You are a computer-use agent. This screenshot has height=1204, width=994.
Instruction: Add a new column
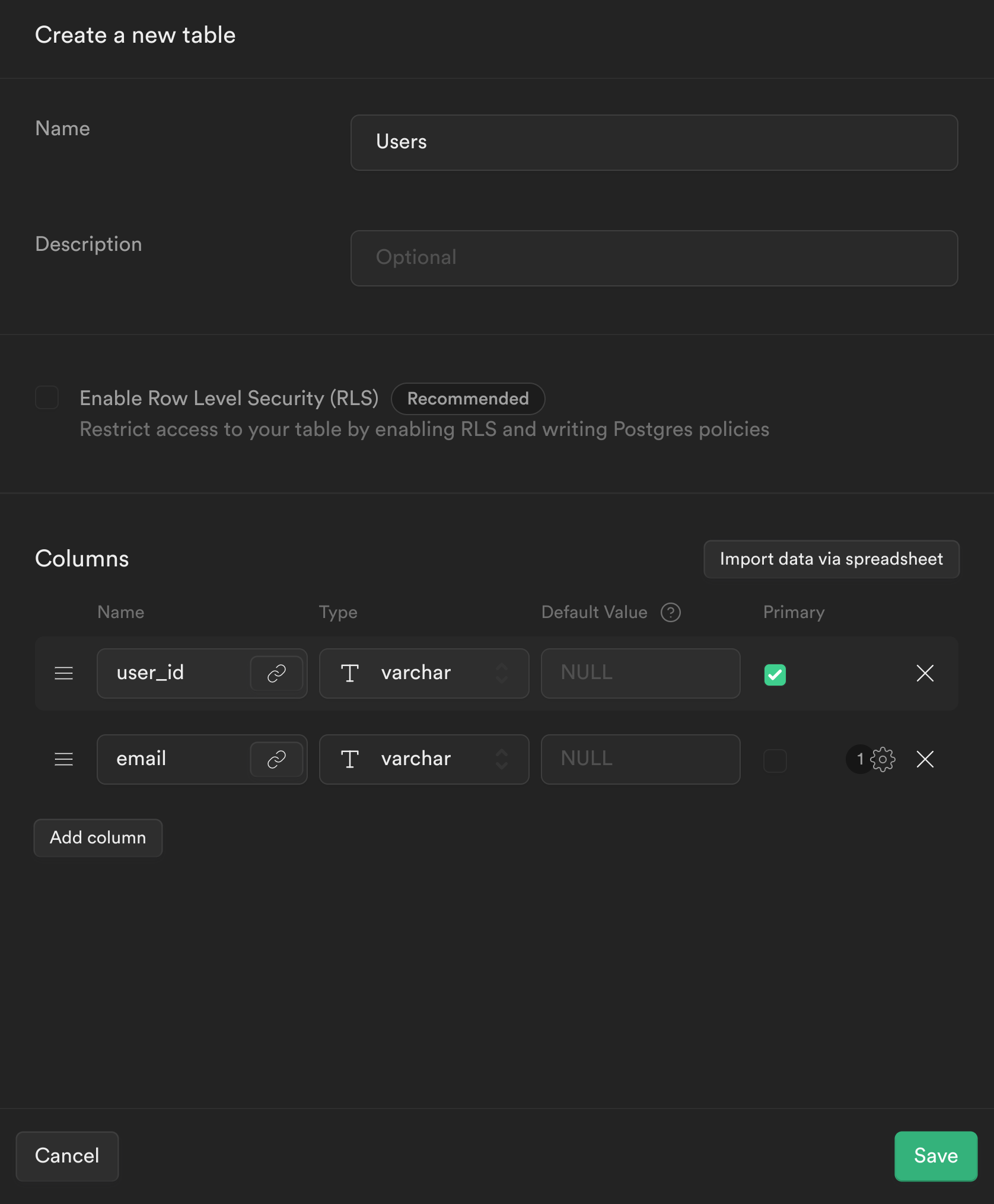pyautogui.click(x=98, y=837)
